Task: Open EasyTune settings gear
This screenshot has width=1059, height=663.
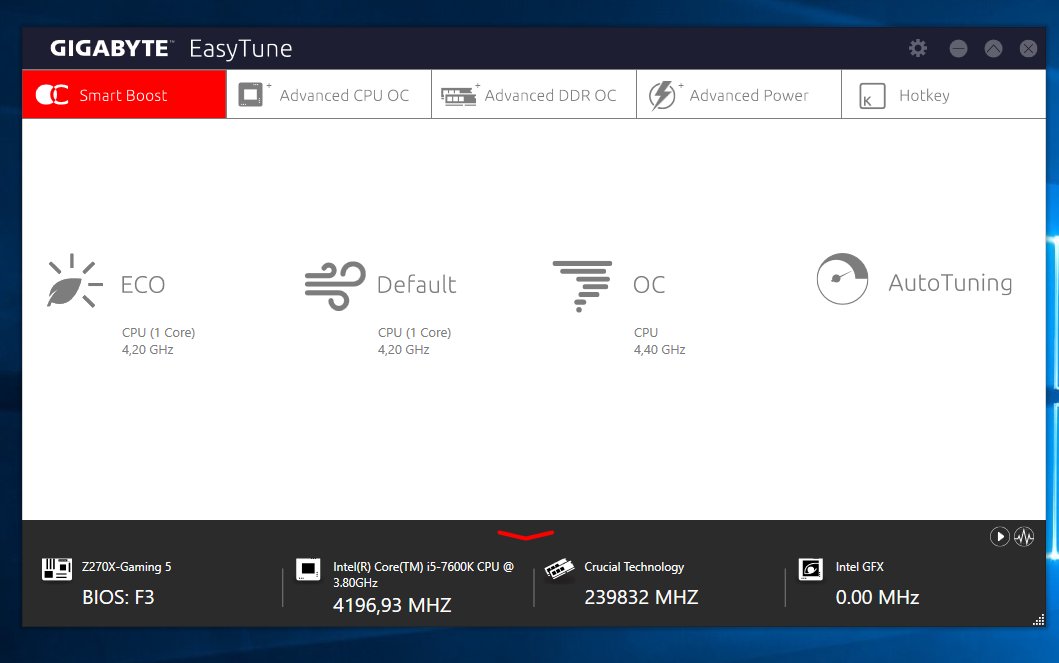Action: tap(917, 48)
